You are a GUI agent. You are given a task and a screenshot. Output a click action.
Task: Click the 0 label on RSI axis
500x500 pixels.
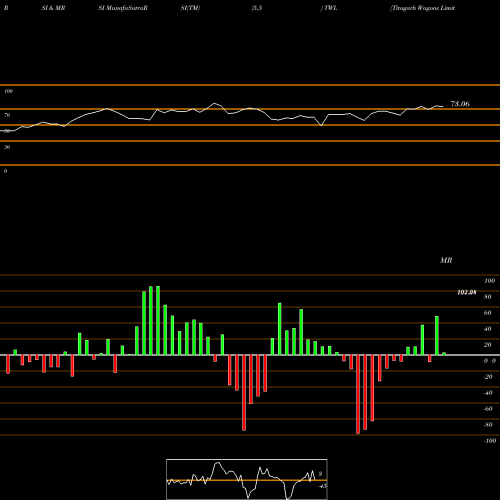pyautogui.click(x=5, y=171)
